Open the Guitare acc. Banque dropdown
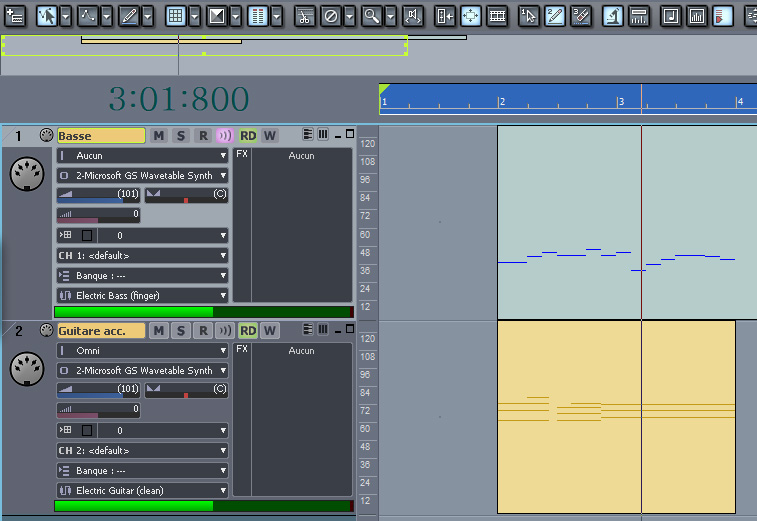 (x=142, y=471)
